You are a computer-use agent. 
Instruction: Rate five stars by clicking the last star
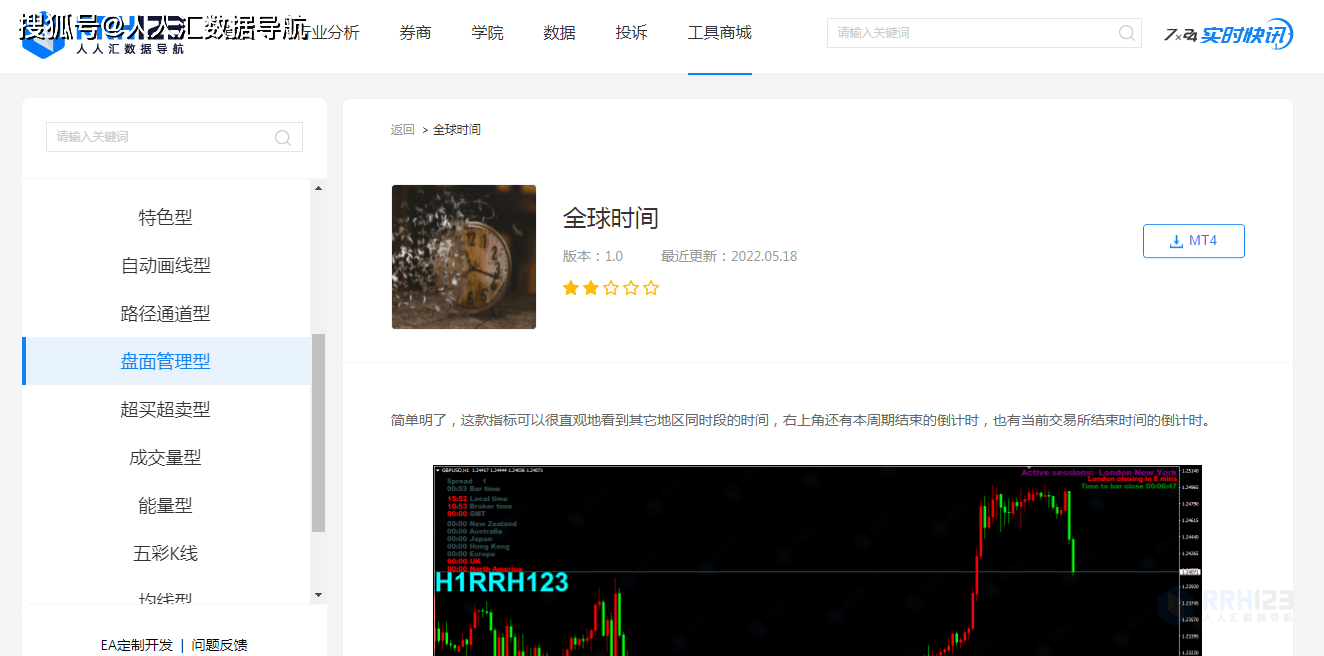pos(651,287)
